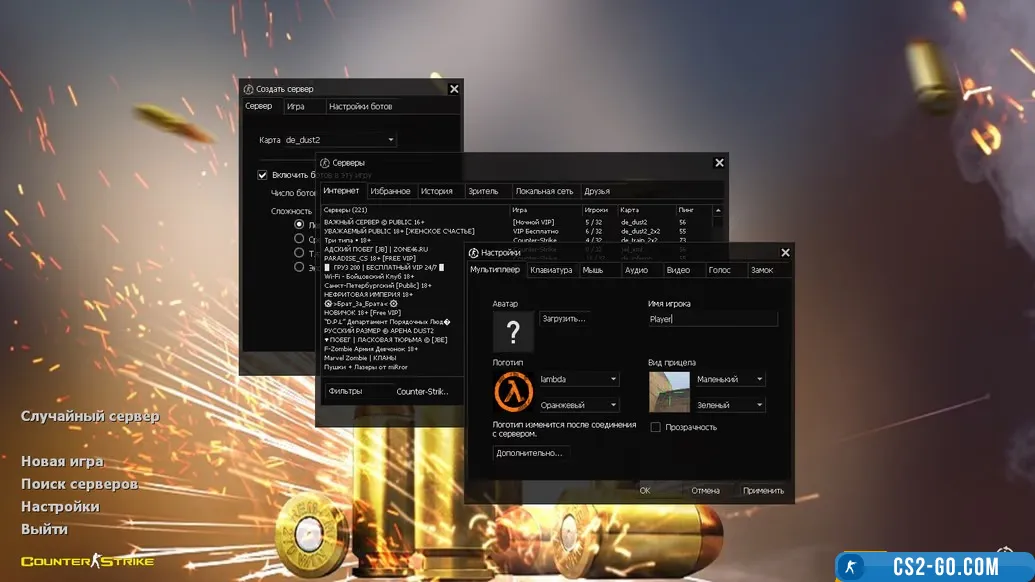Select the first Сложность radio button
This screenshot has width=1035, height=582.
coord(299,225)
